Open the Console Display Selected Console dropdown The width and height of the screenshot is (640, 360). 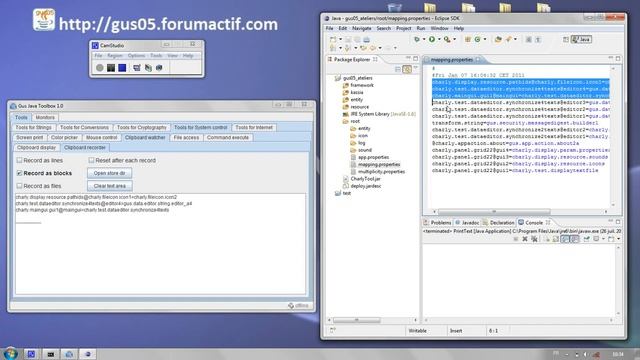point(603,239)
